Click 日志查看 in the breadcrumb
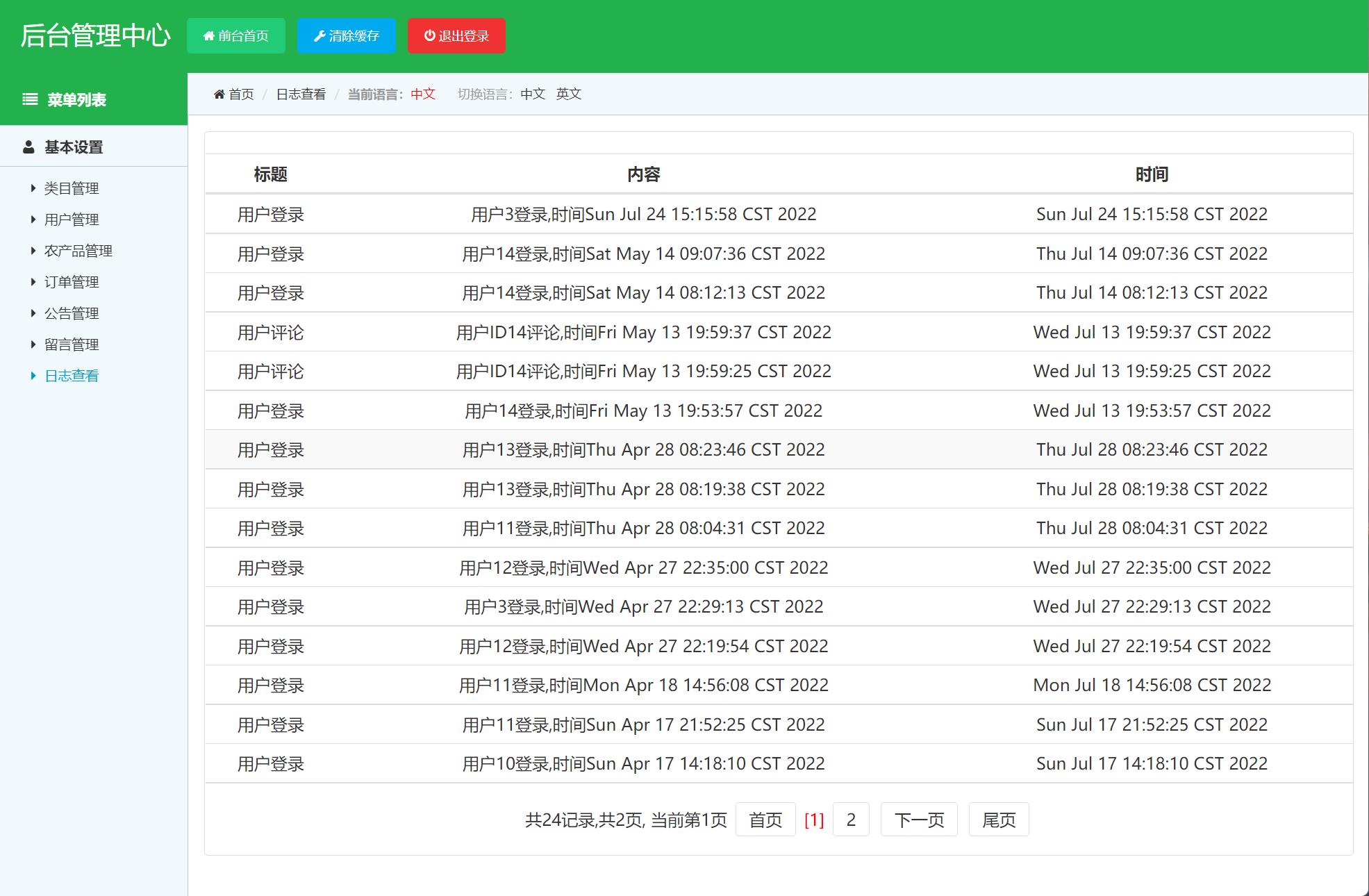The height and width of the screenshot is (896, 1369). pyautogui.click(x=300, y=93)
